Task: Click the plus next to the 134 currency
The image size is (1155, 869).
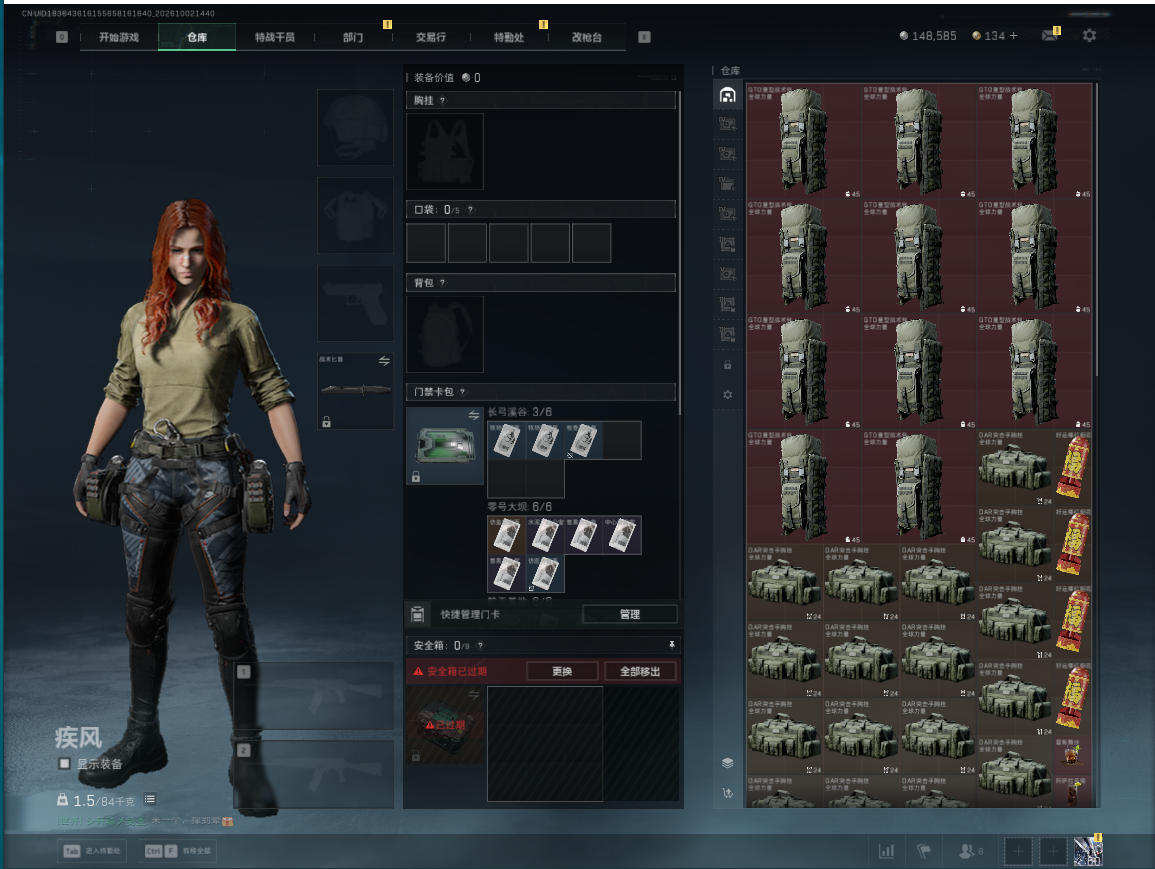Action: tap(1014, 35)
